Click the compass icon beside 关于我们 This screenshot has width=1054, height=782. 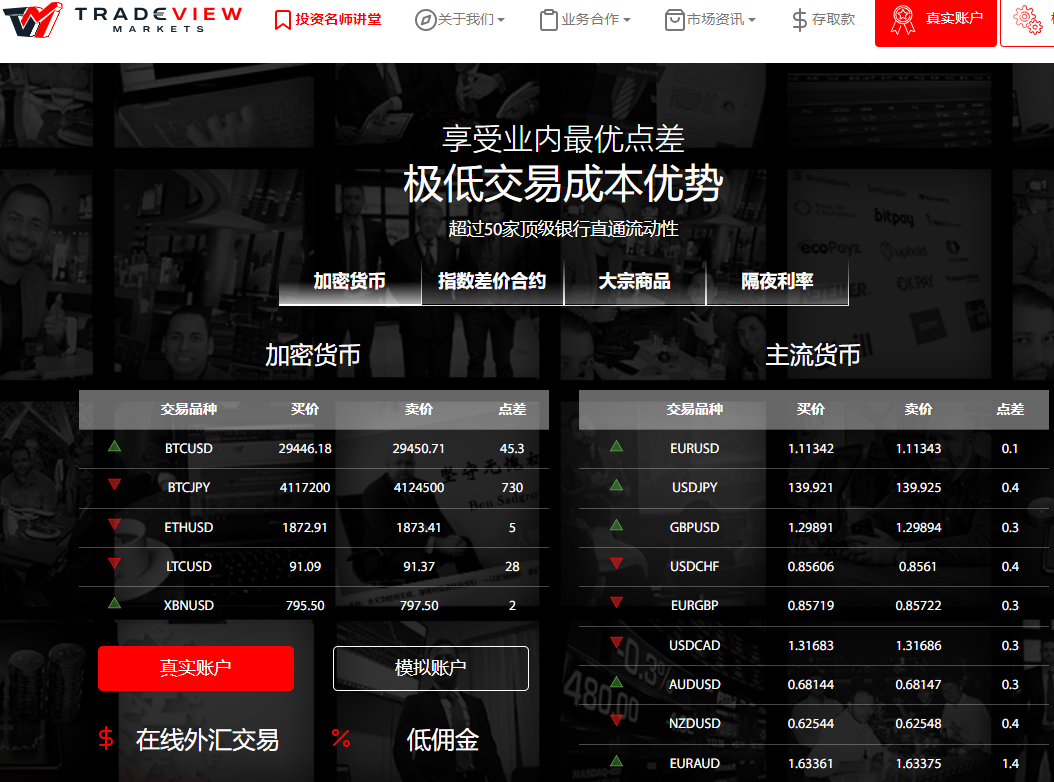(425, 20)
